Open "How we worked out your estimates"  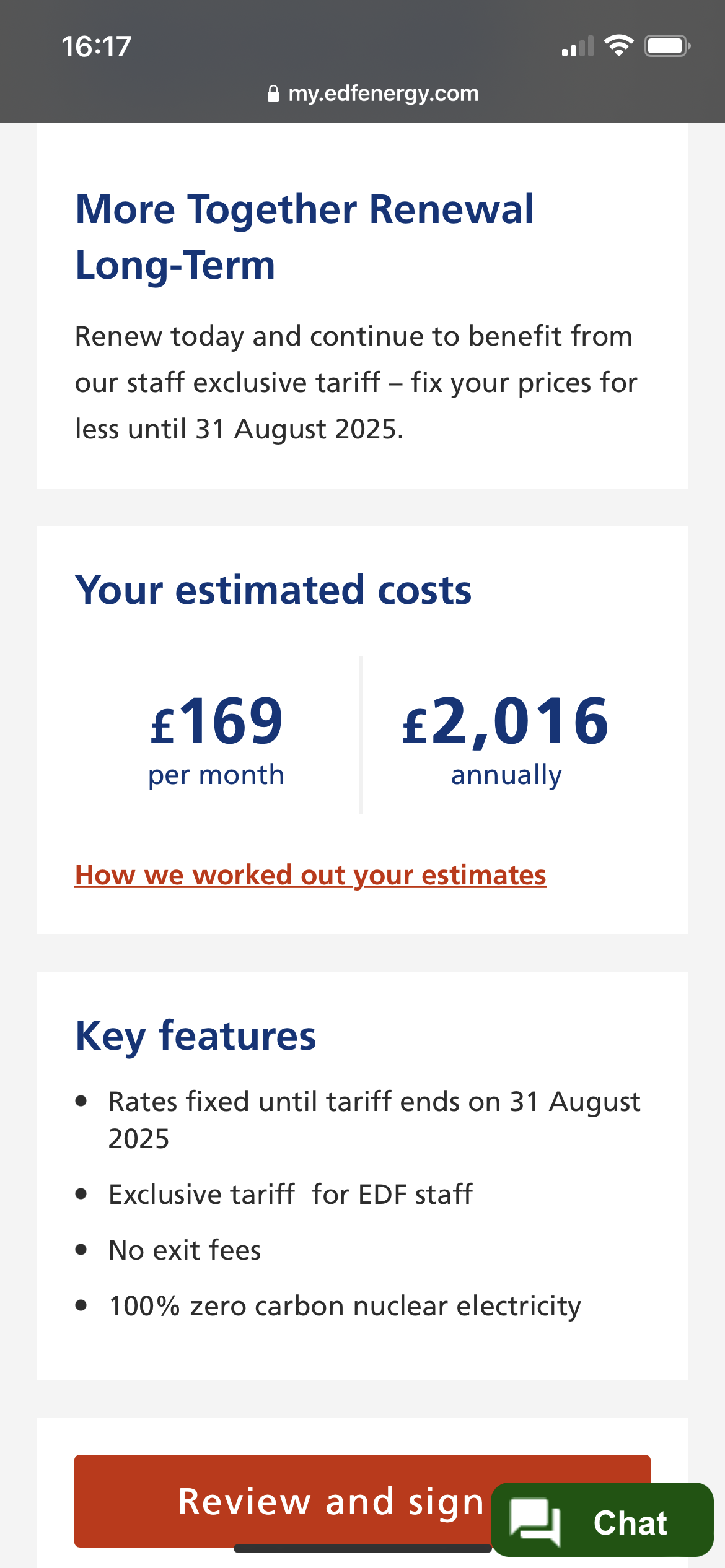(310, 875)
